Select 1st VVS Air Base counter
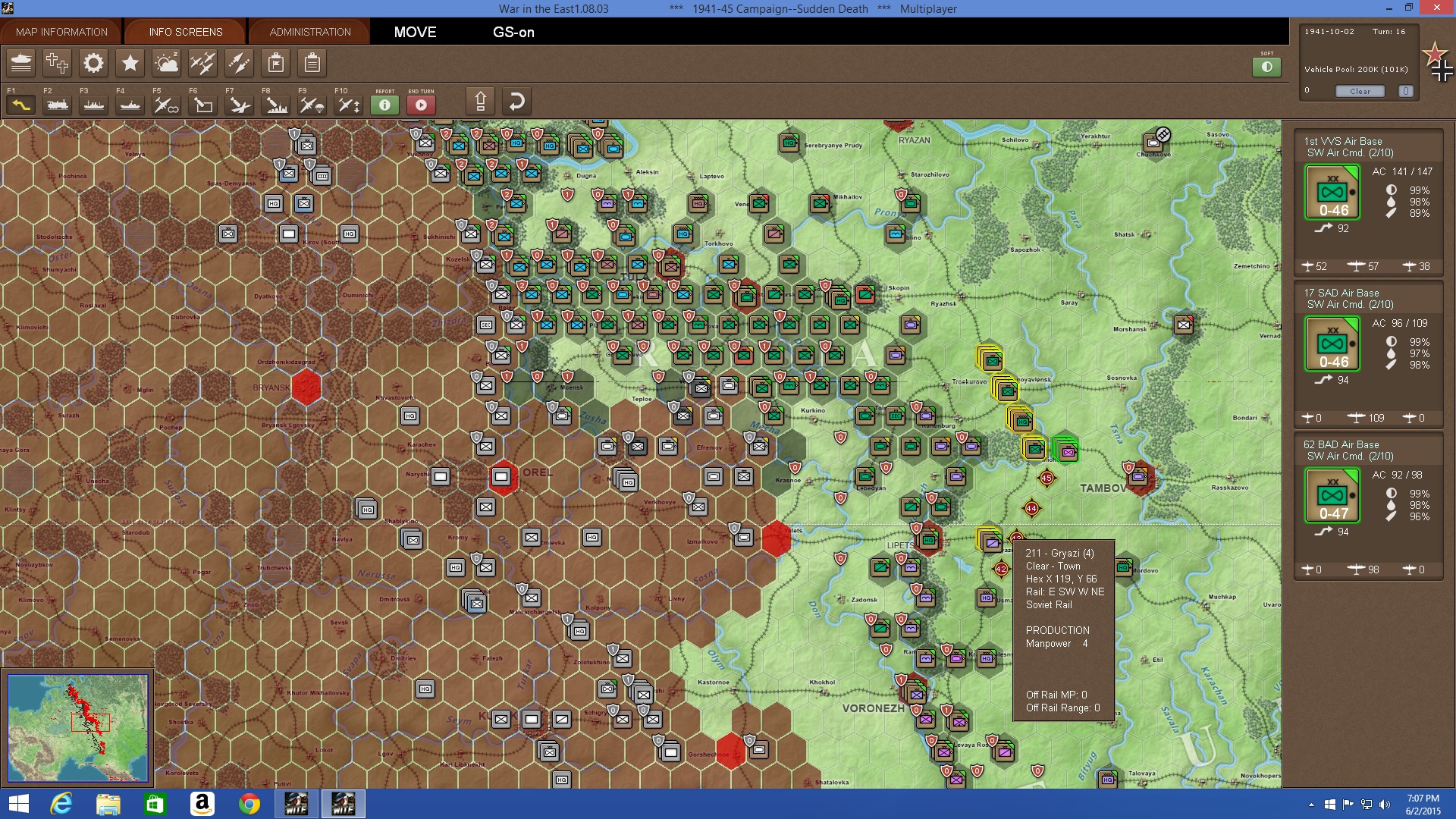This screenshot has height=819, width=1456. [x=1332, y=192]
